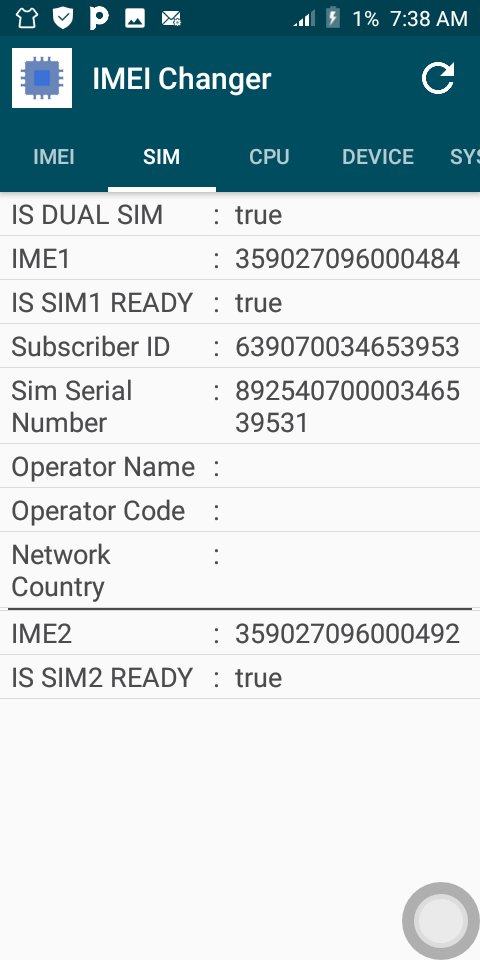The height and width of the screenshot is (960, 480).
Task: Tap the IME1 number row
Action: click(240, 258)
